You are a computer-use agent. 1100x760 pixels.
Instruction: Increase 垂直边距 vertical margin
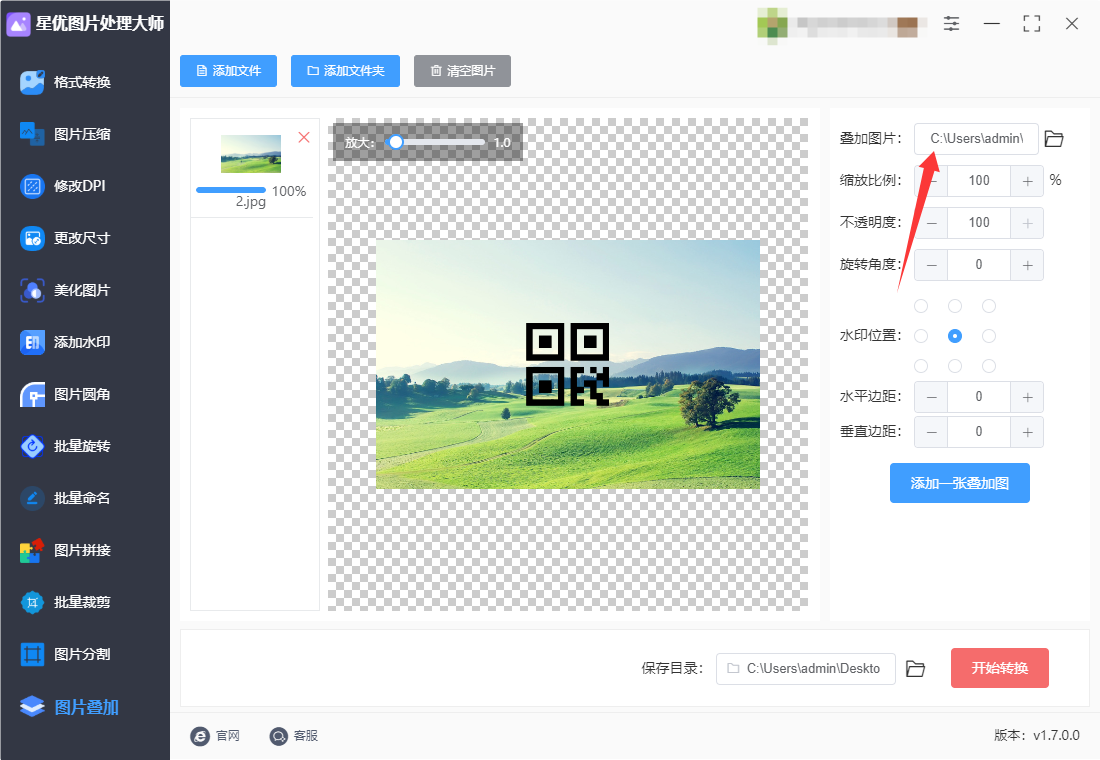click(x=1027, y=432)
